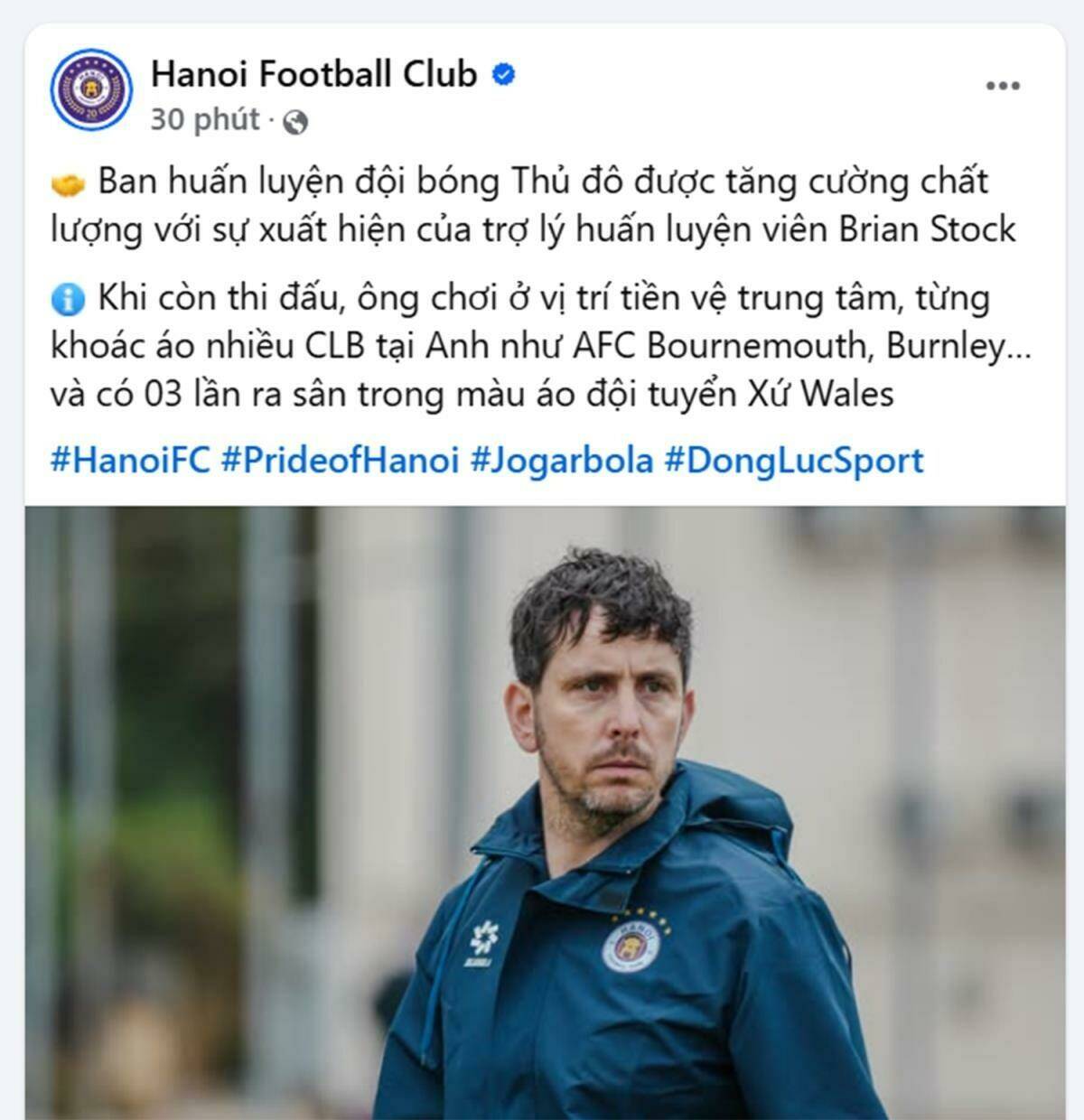Open the #PrideofHanoi hashtag
The image size is (1084, 1120).
[x=340, y=460]
